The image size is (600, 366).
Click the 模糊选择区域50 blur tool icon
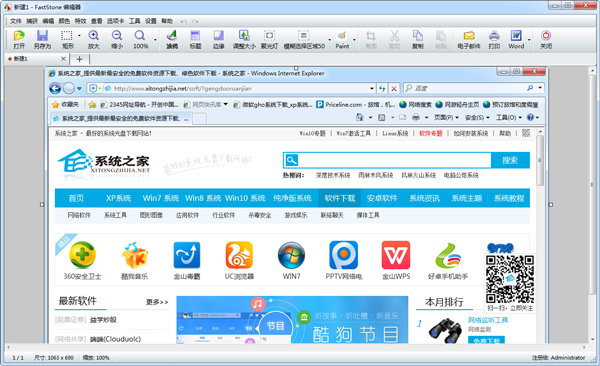(303, 36)
